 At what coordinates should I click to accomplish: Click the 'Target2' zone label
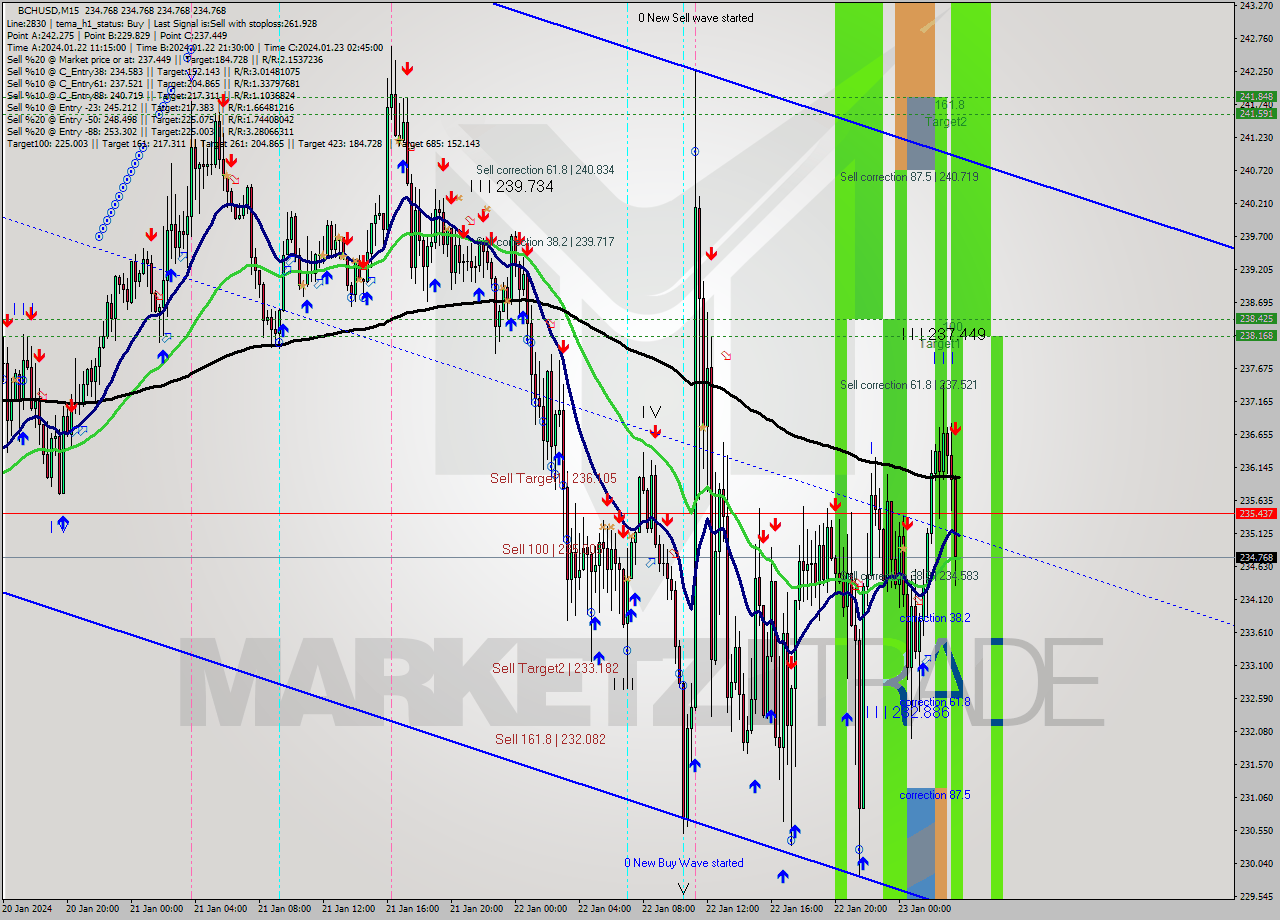pos(946,122)
